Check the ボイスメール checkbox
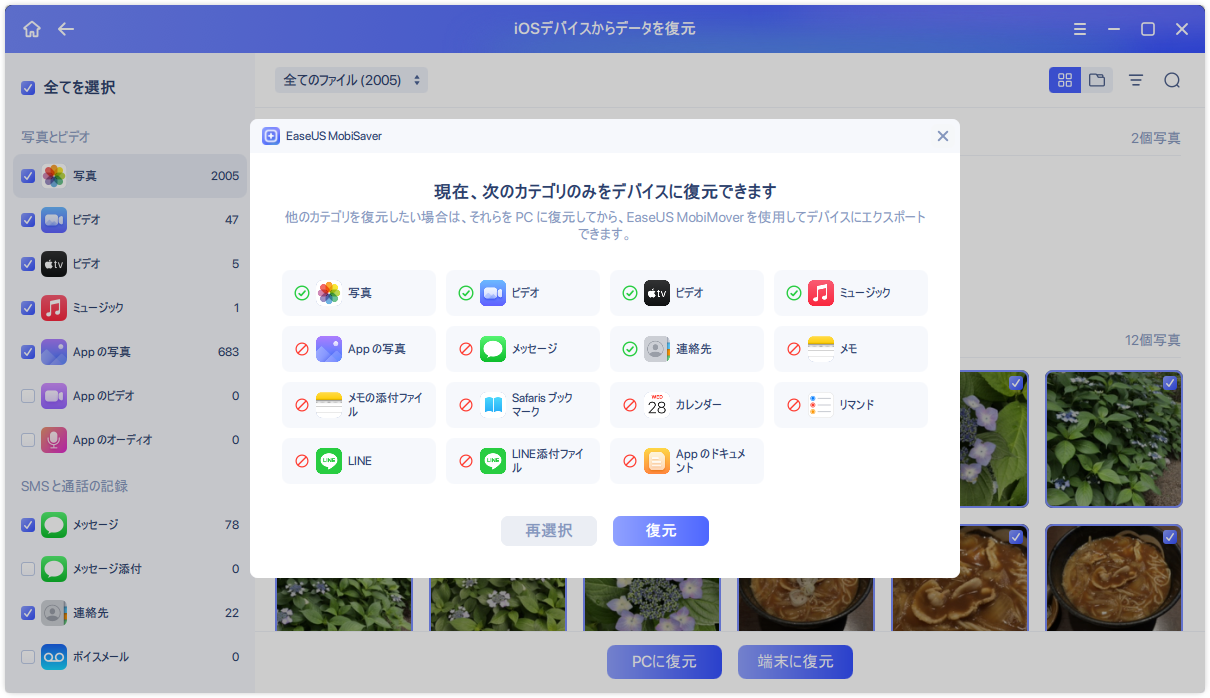1210x698 pixels. 28,657
